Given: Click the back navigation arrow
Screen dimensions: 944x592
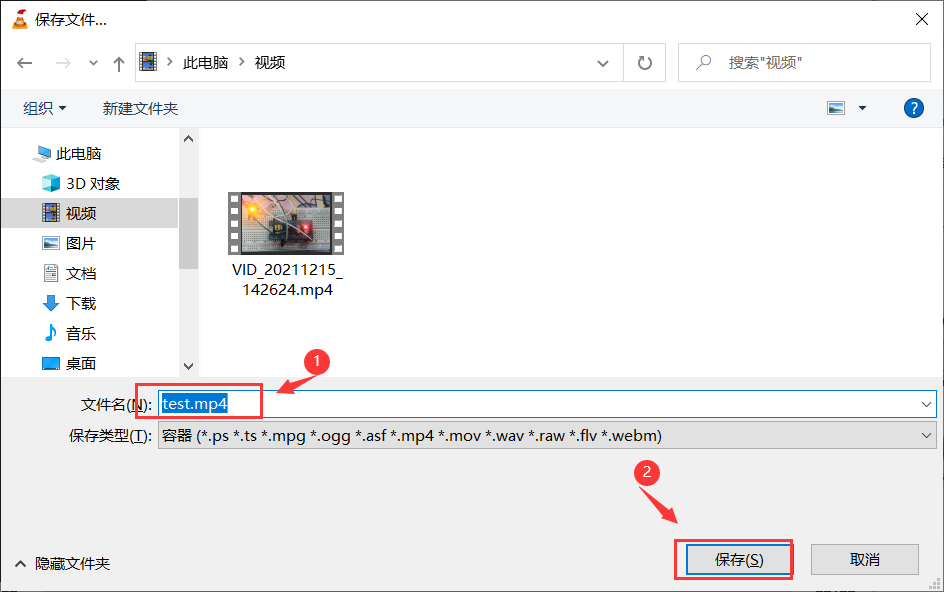Looking at the screenshot, I should pyautogui.click(x=25, y=63).
